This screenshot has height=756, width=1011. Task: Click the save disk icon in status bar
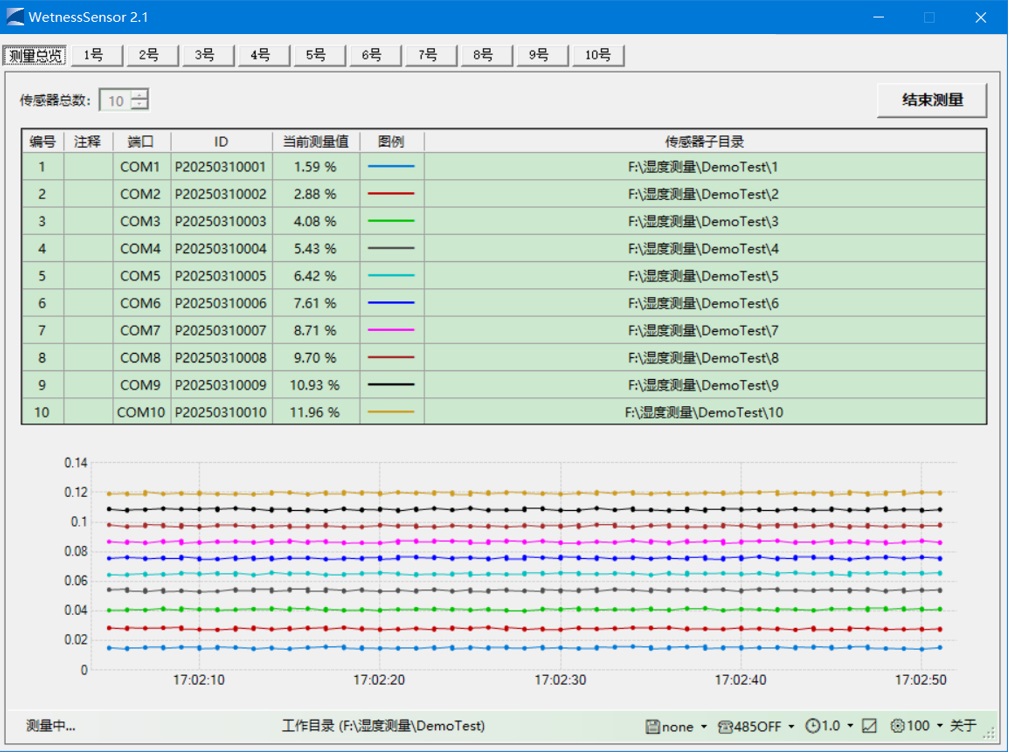point(652,726)
